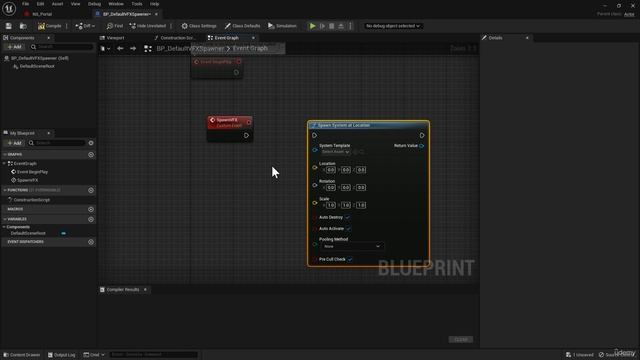Switch to the Construction Script tab
The height and width of the screenshot is (360, 640).
pyautogui.click(x=177, y=38)
